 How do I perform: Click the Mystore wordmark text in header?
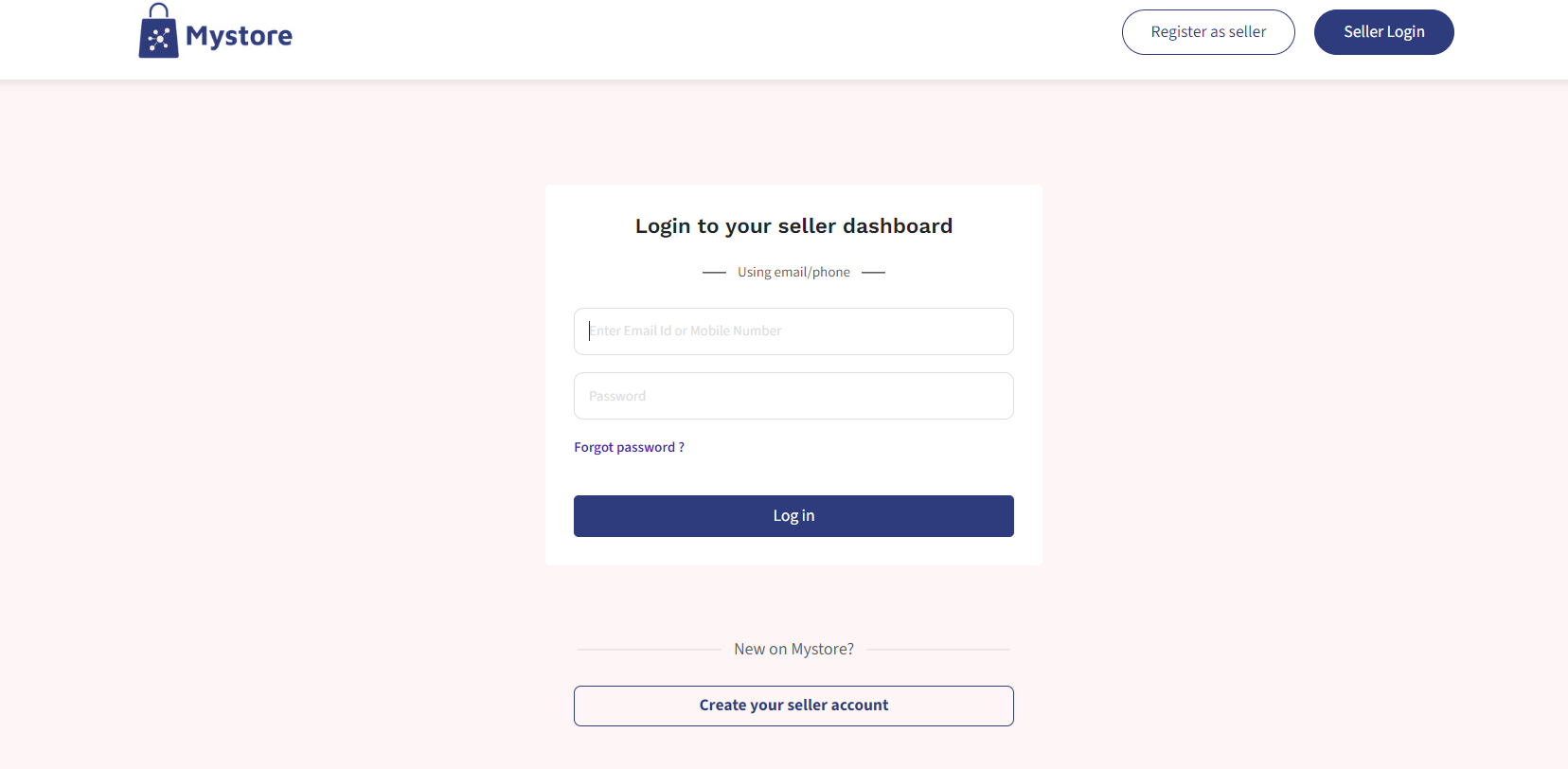[x=239, y=36]
